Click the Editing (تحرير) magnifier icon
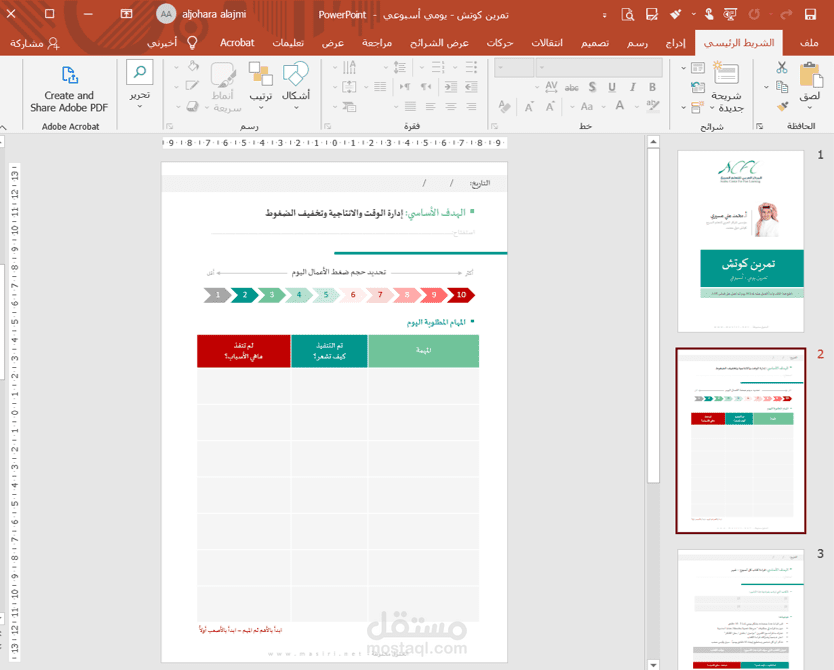Image resolution: width=834 pixels, height=670 pixels. [140, 72]
